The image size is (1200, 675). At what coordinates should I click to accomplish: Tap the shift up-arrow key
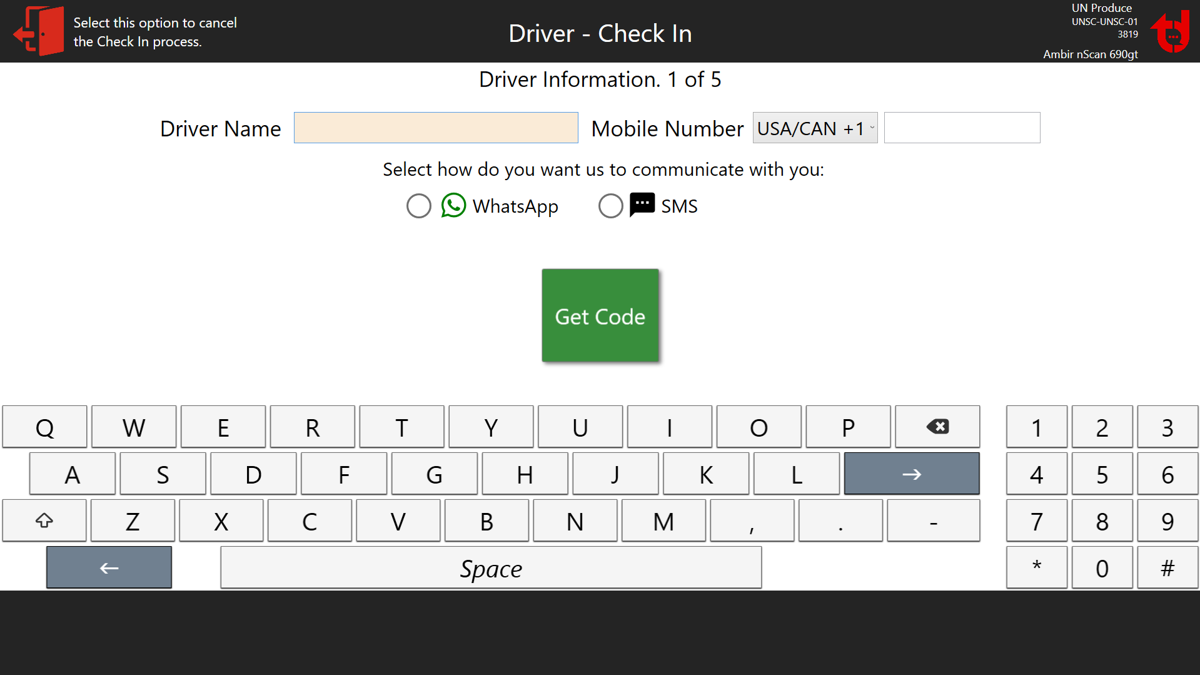click(x=44, y=521)
